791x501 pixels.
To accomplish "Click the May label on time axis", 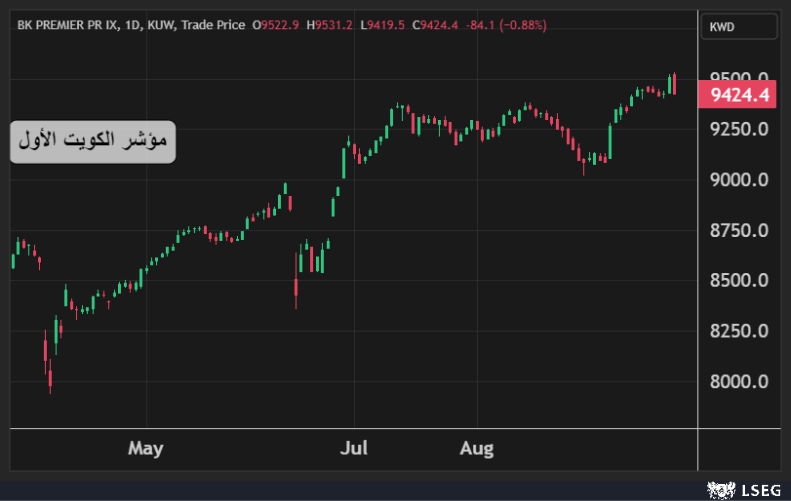I will 145,448.
